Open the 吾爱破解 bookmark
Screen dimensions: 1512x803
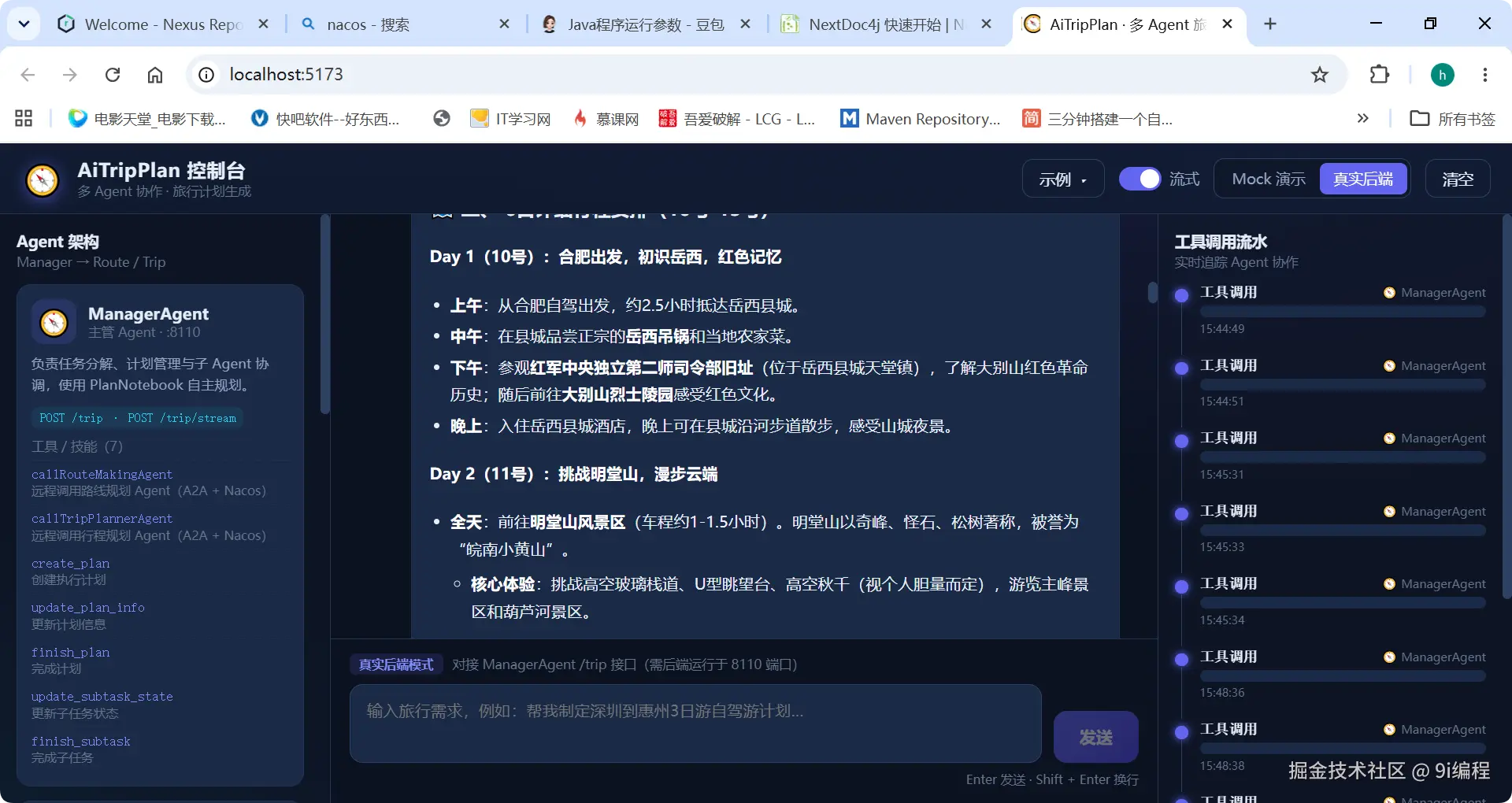point(737,119)
